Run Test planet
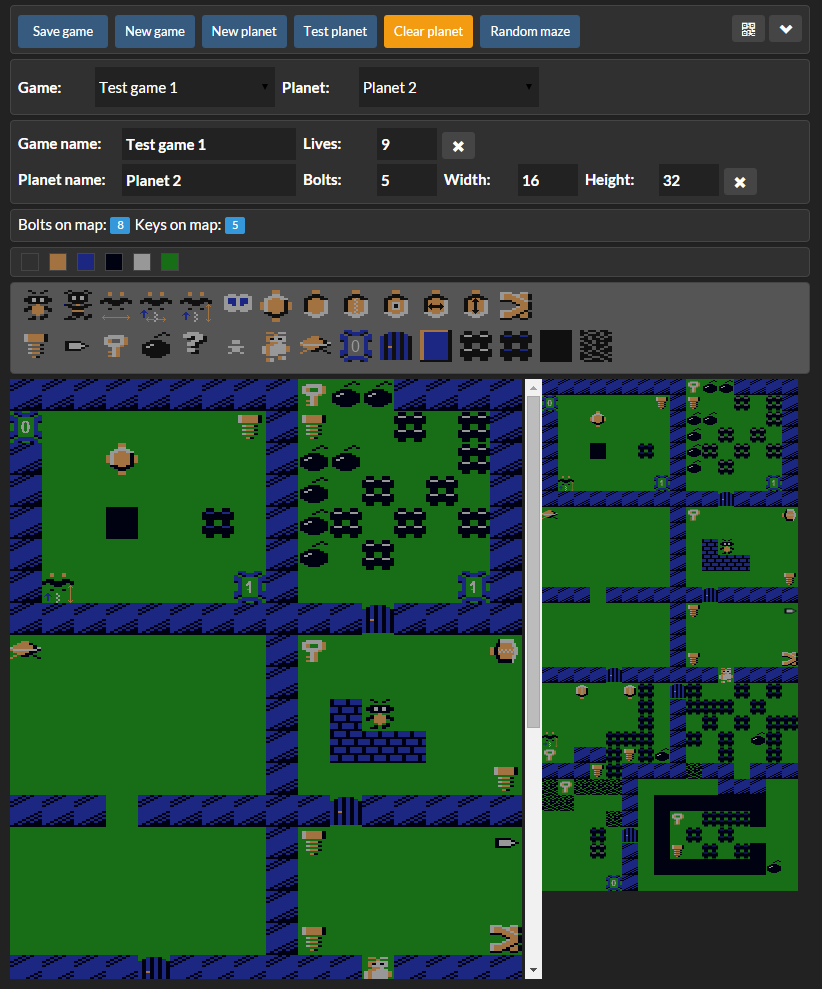Viewport: 822px width, 989px height. 335,32
